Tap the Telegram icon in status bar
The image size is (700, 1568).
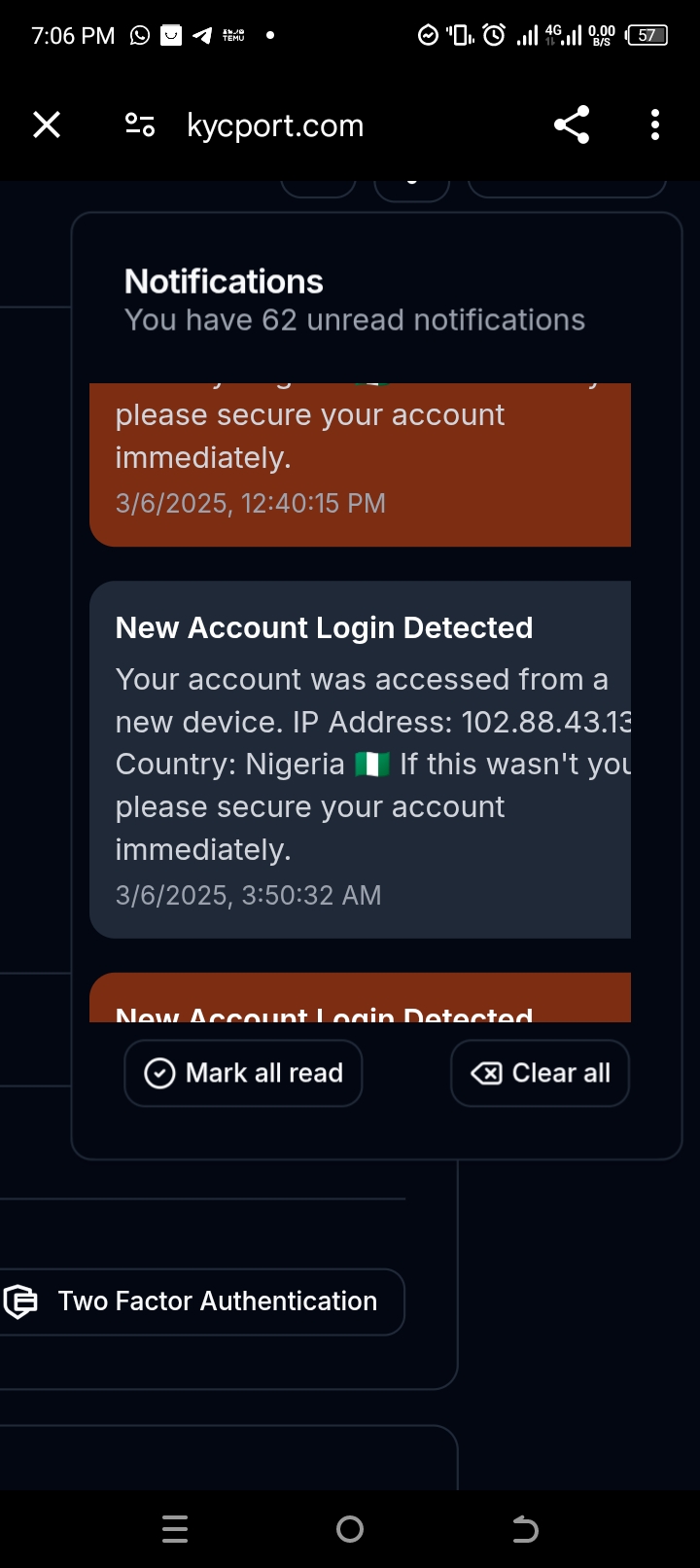[x=202, y=36]
